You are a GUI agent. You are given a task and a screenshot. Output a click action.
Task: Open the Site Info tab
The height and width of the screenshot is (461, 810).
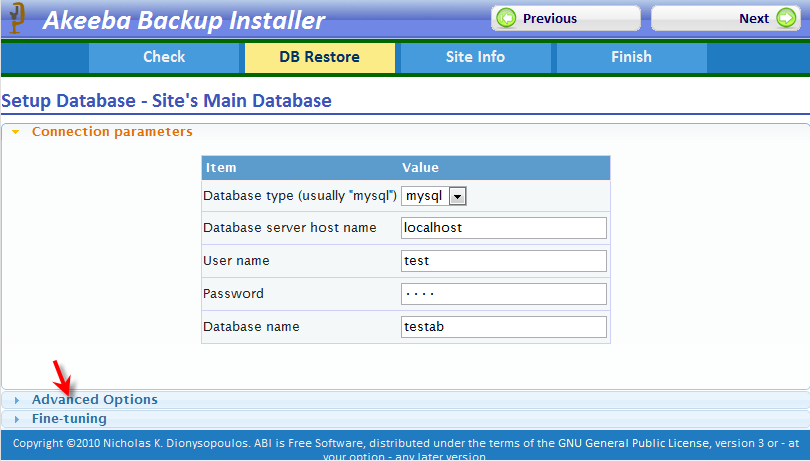(x=476, y=57)
